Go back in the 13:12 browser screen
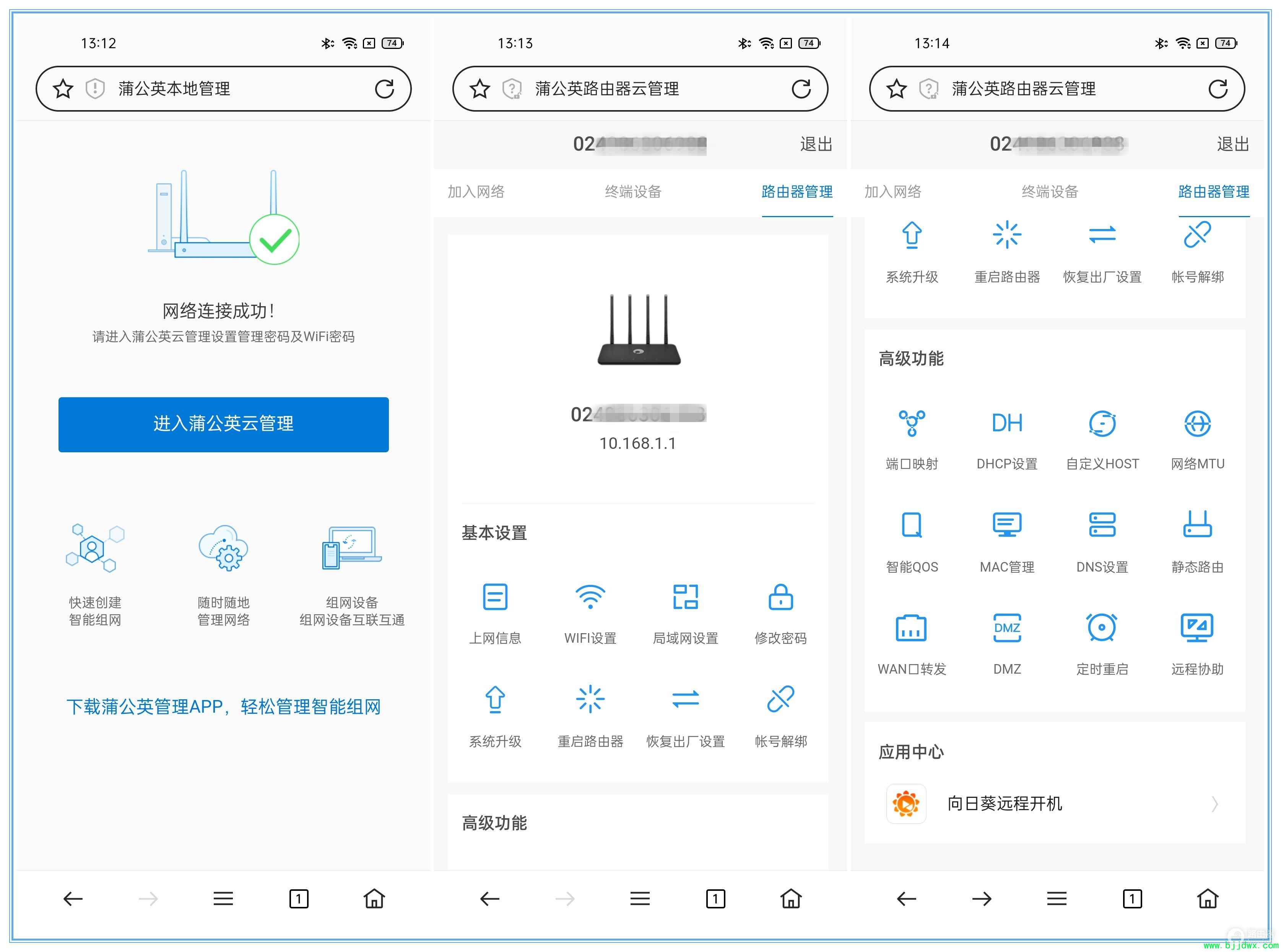The height and width of the screenshot is (952, 1281). 73,898
